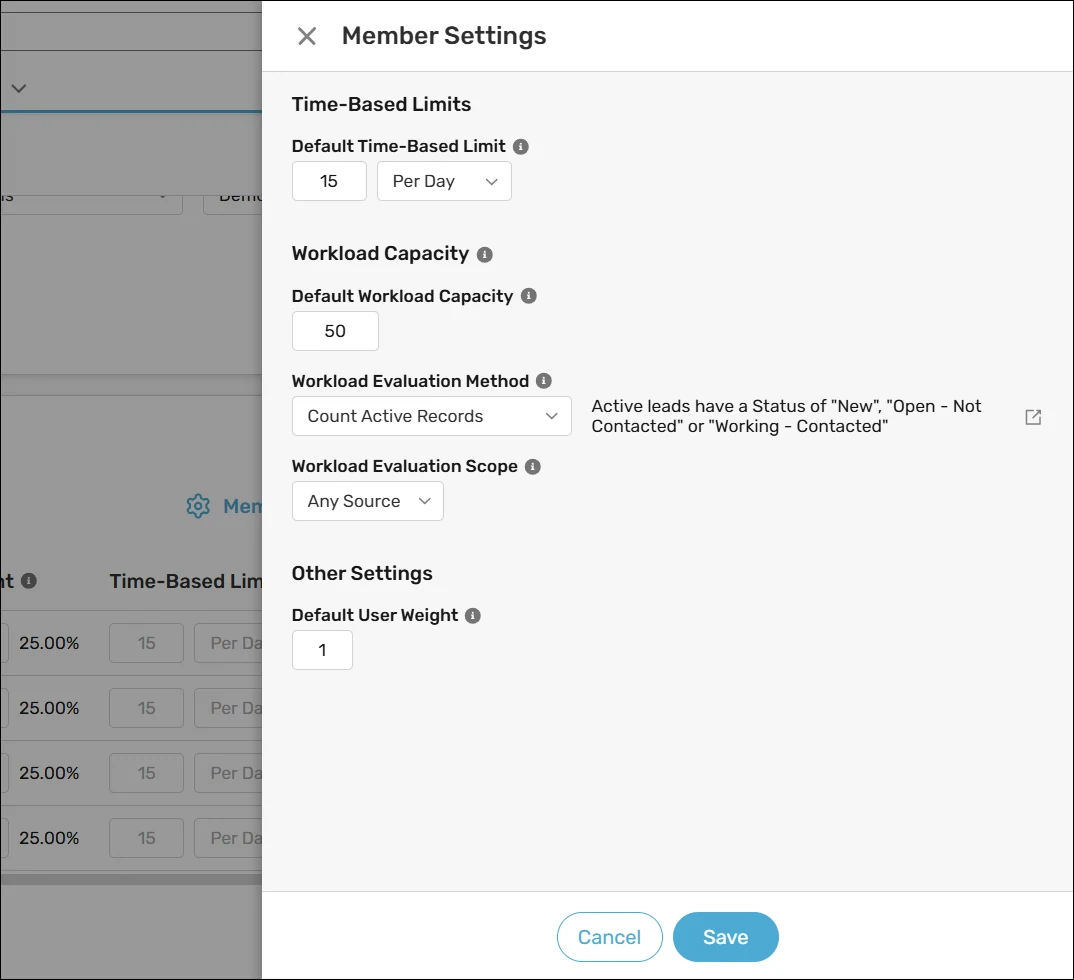Screen dimensions: 1074x980
Task: Click the Other Settings section heading
Action: (362, 573)
